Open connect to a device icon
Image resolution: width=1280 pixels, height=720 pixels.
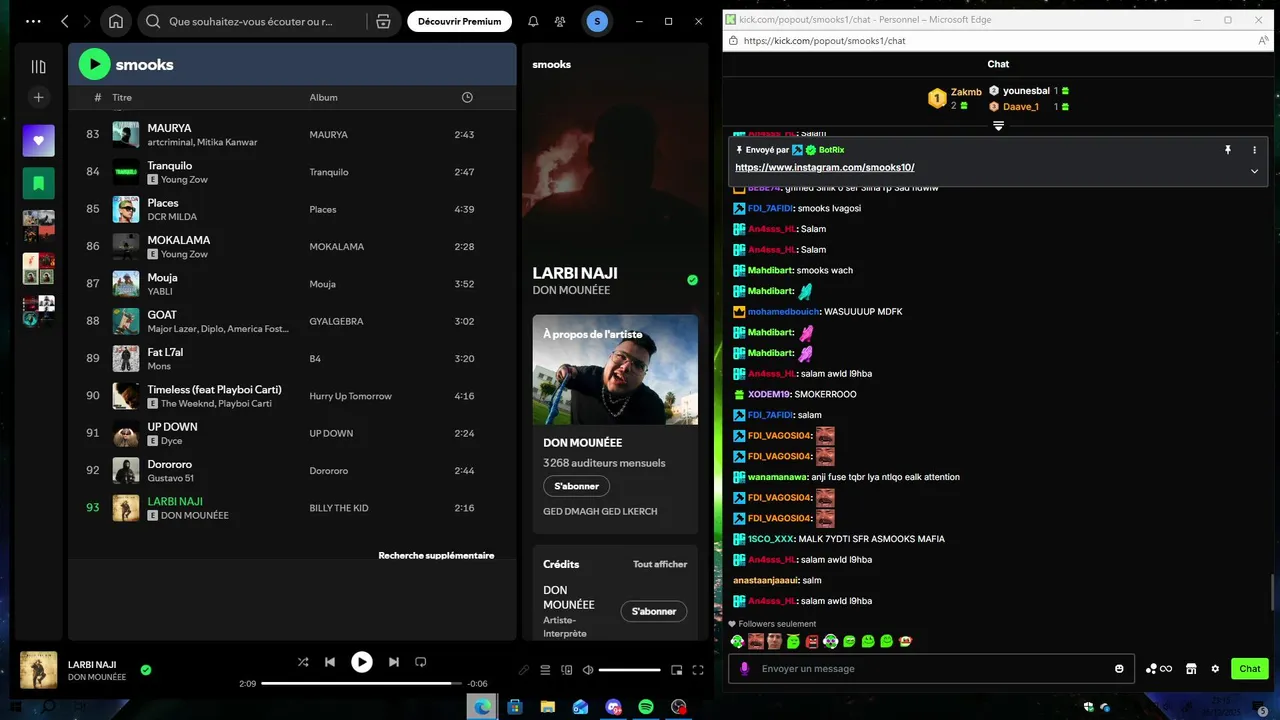point(567,670)
